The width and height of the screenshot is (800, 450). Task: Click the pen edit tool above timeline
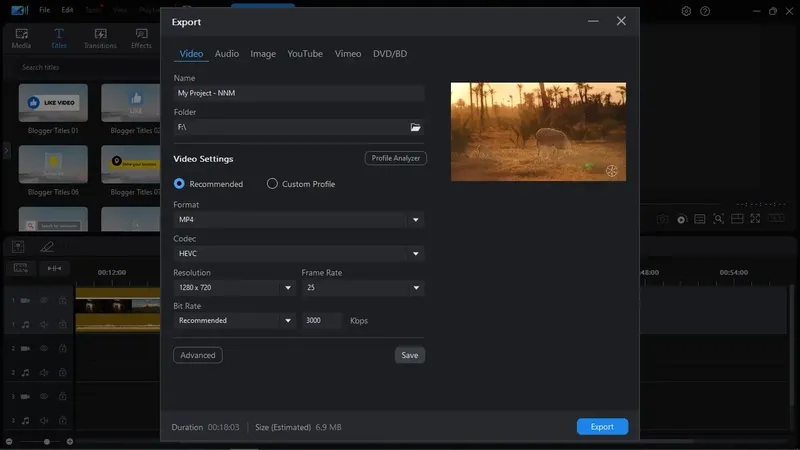point(47,247)
